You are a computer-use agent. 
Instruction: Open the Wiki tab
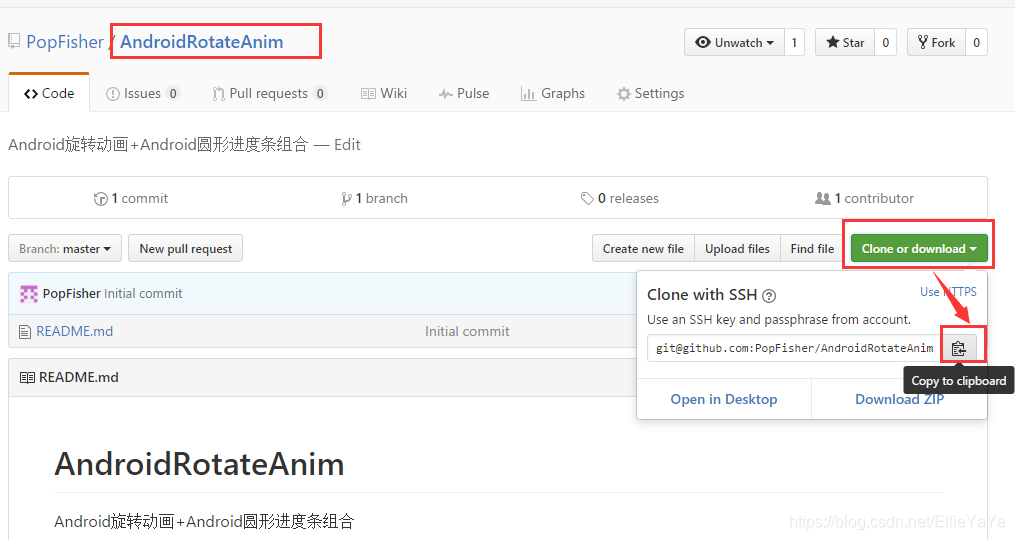point(384,93)
